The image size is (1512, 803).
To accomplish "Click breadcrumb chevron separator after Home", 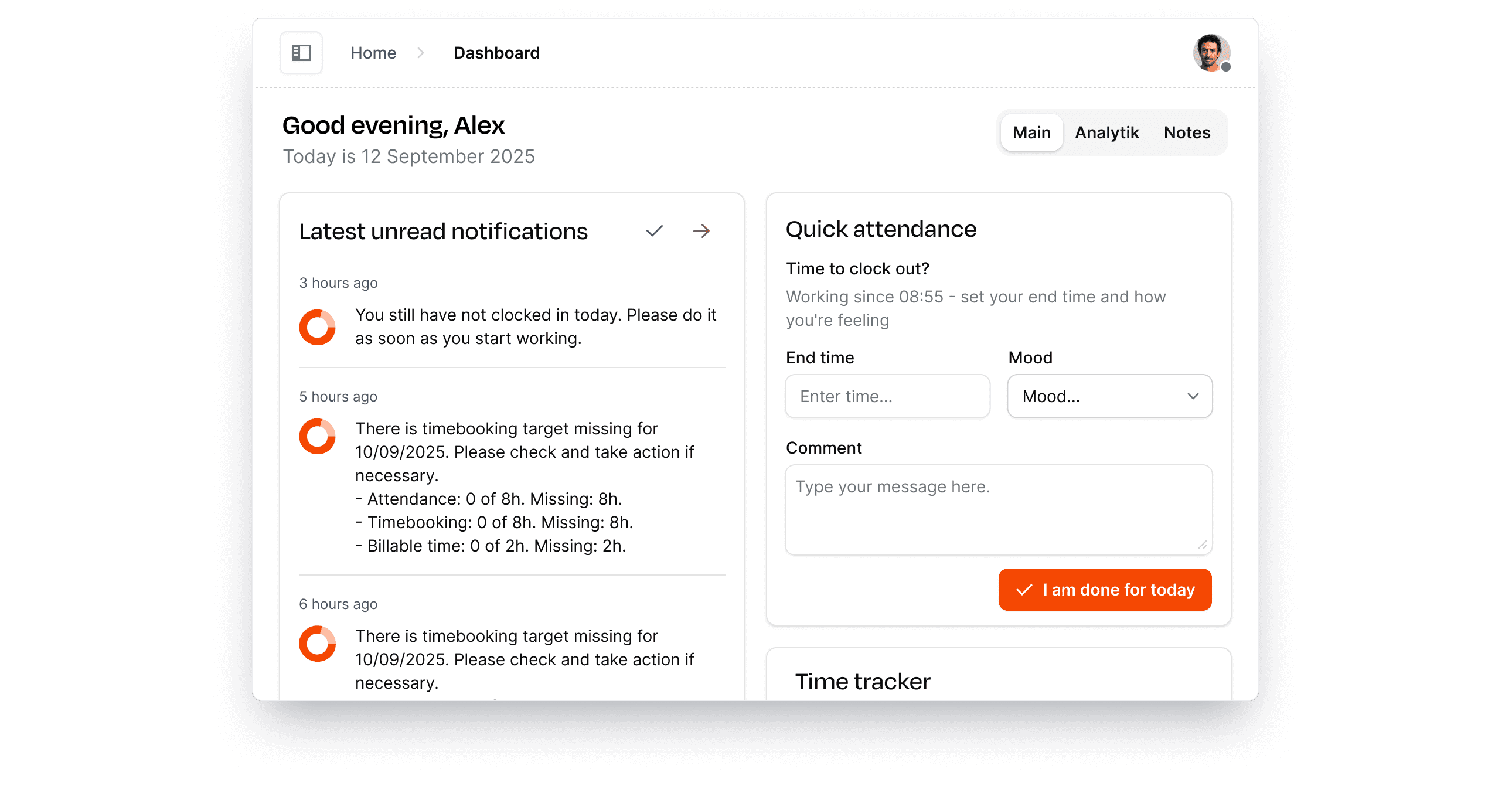I will click(421, 53).
